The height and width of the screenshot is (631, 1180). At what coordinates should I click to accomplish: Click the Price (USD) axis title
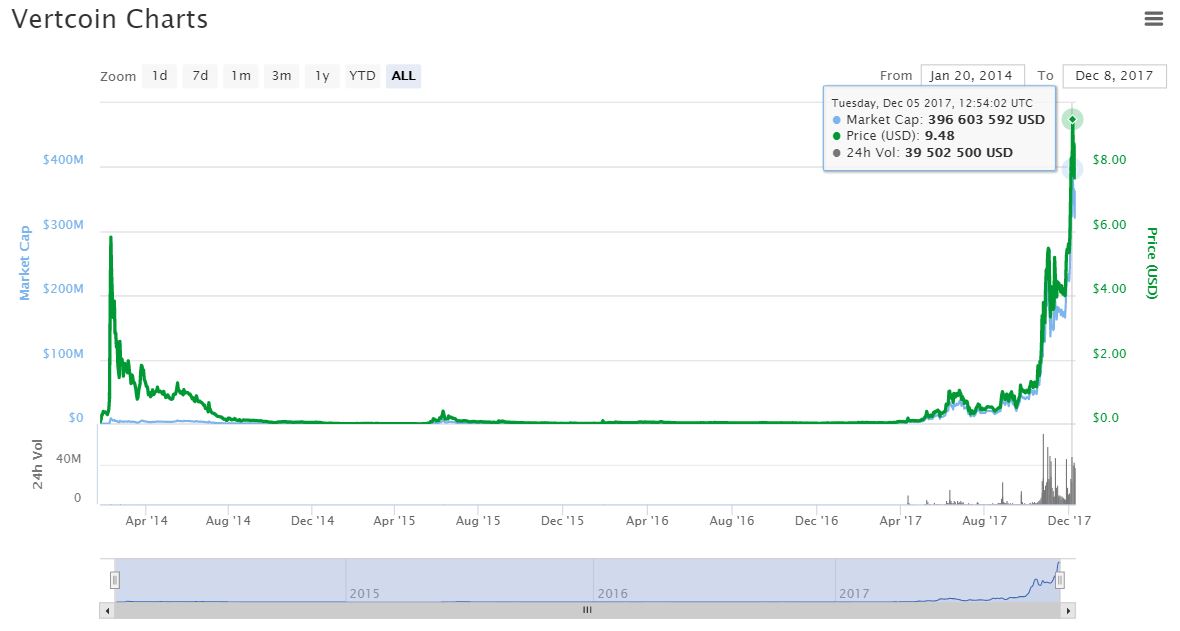coord(1151,263)
